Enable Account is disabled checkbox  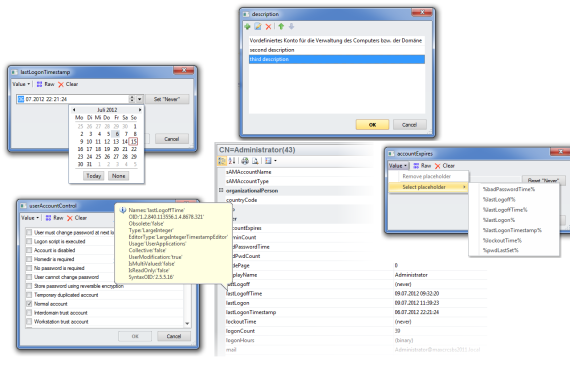[29, 250]
